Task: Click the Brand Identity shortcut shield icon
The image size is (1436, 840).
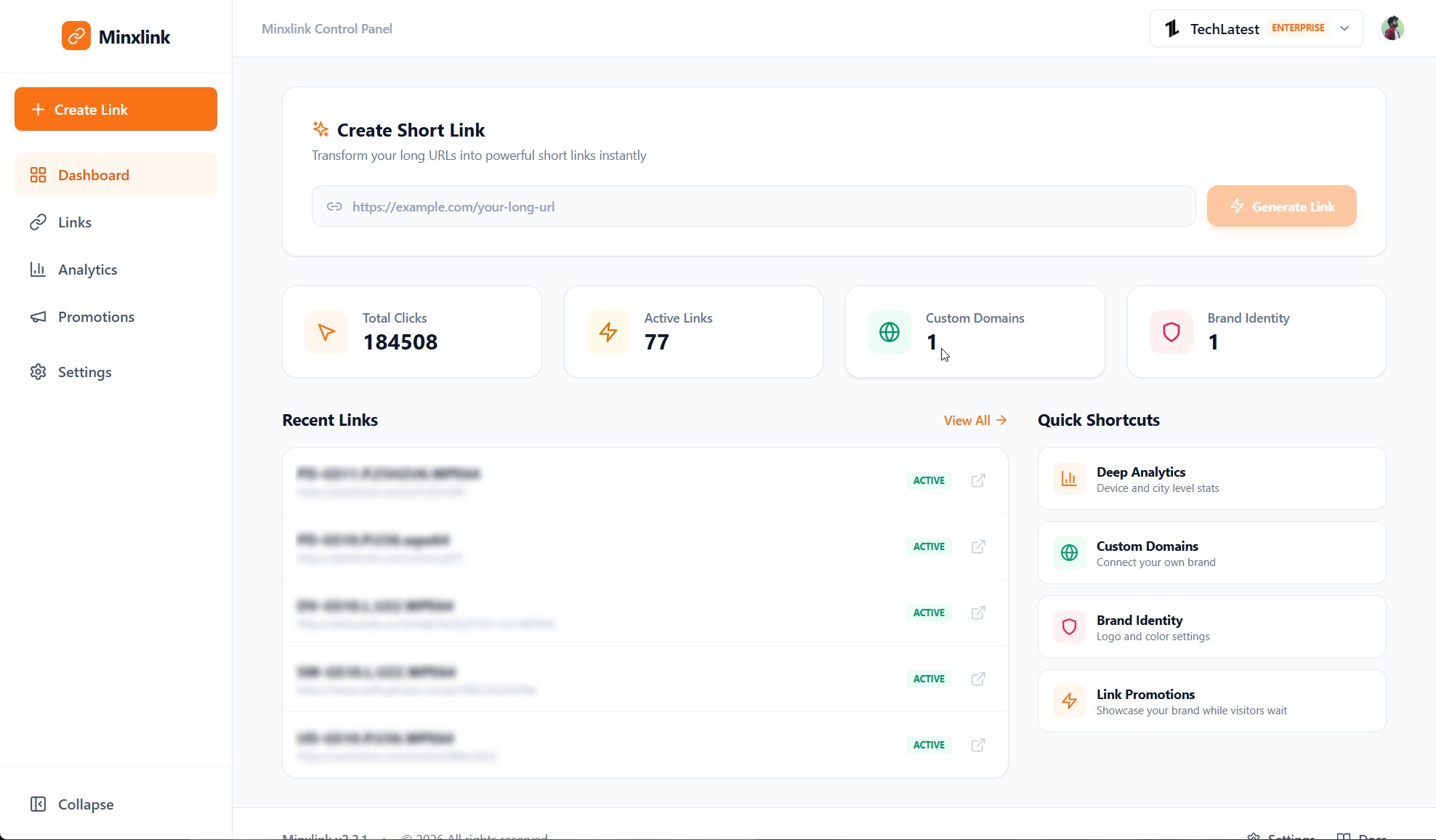Action: point(1069,627)
